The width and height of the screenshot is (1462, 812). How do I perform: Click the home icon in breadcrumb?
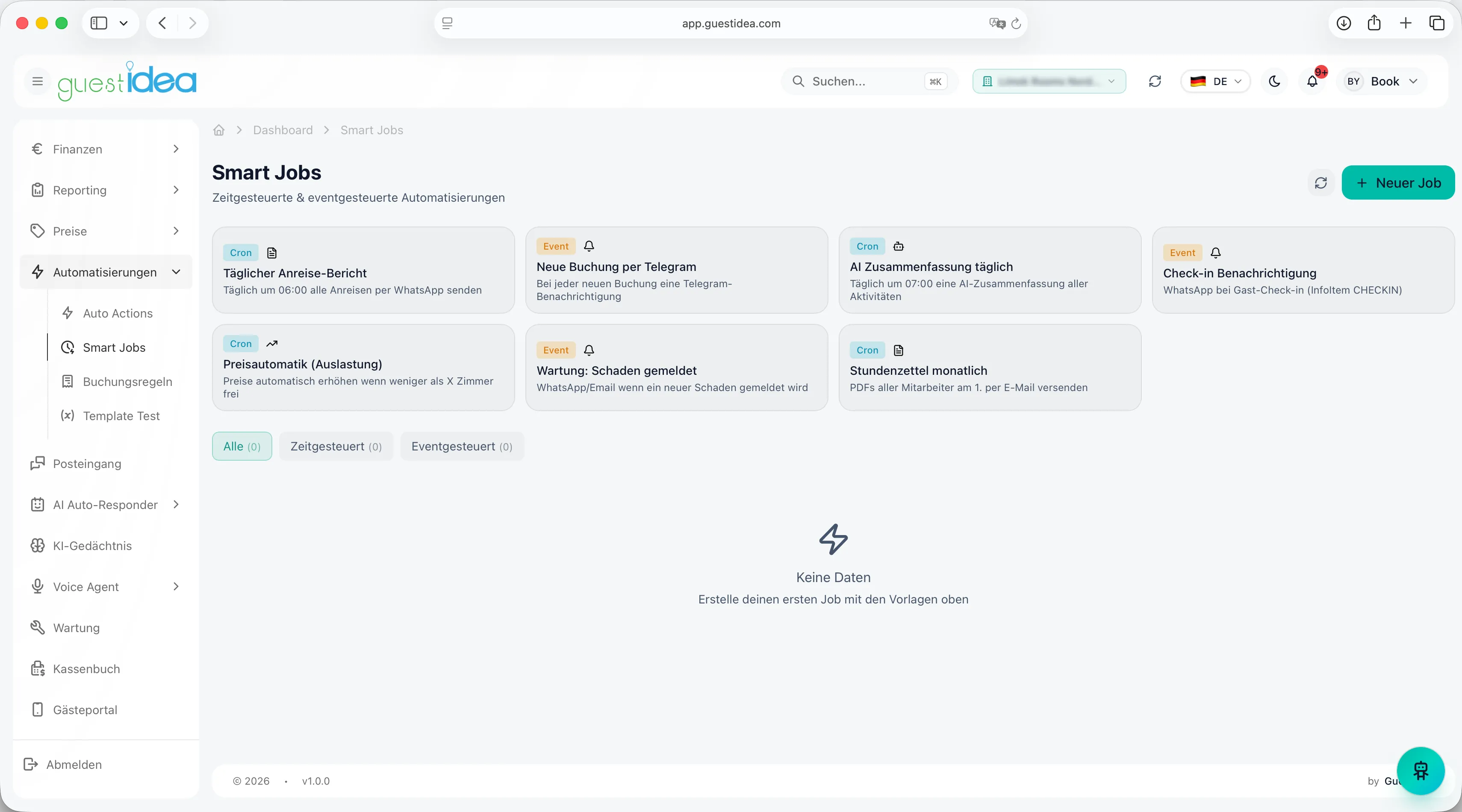[x=218, y=130]
